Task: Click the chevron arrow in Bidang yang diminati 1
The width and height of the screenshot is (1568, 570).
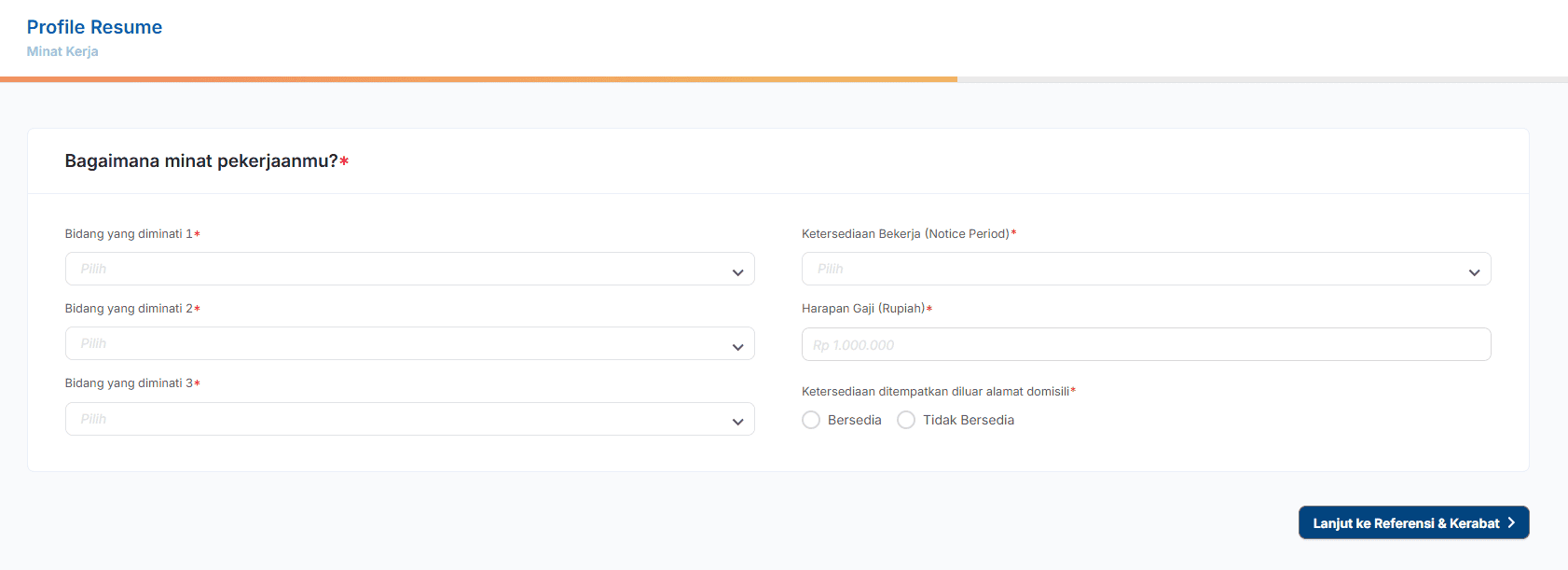Action: tap(737, 272)
